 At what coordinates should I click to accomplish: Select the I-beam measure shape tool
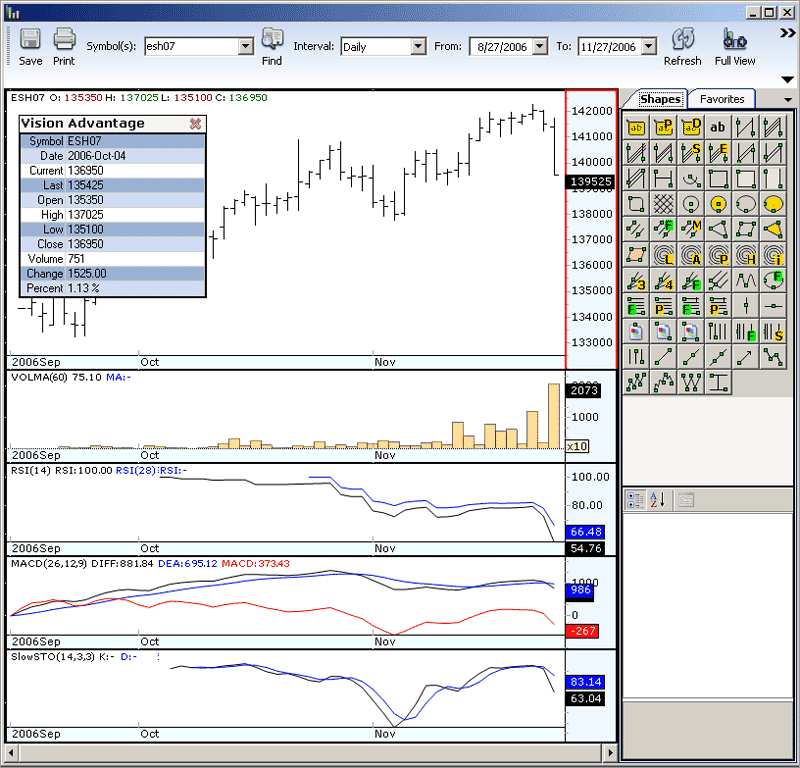click(x=718, y=383)
